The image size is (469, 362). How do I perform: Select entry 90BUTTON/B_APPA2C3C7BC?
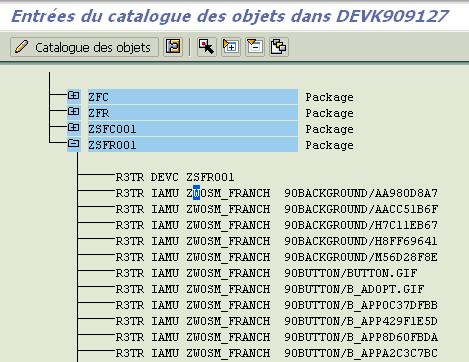click(276, 353)
